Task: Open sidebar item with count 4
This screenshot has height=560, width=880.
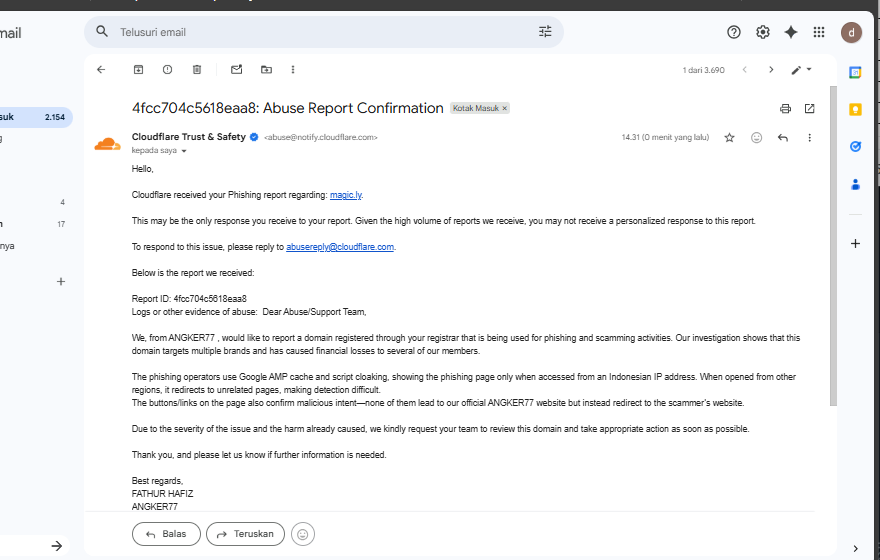Action: (33, 202)
